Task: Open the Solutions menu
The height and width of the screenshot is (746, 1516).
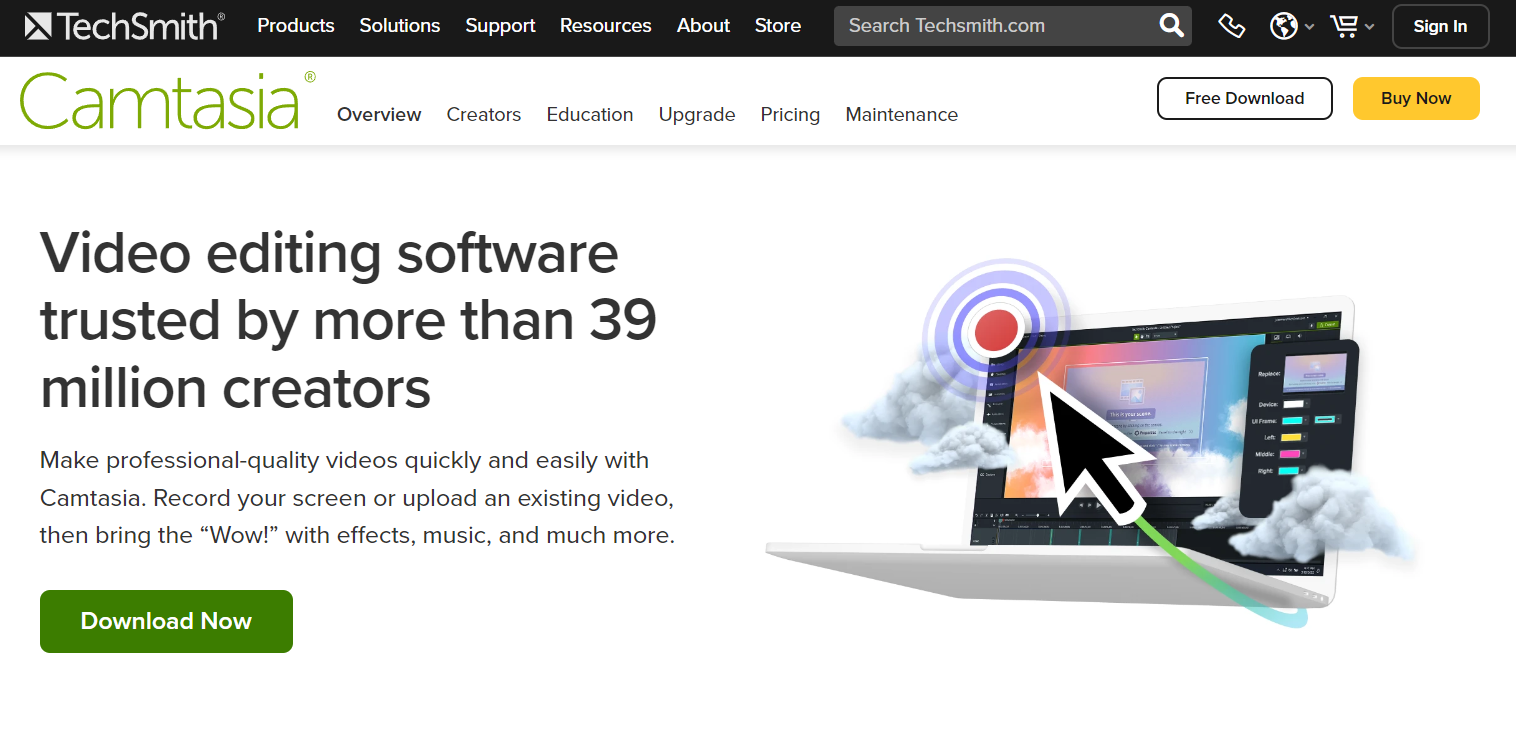Action: pos(400,26)
